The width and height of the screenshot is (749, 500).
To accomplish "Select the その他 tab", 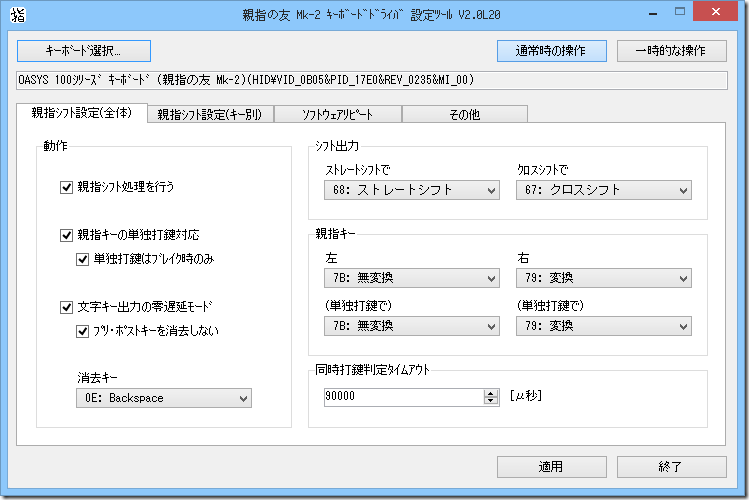I will [x=464, y=114].
